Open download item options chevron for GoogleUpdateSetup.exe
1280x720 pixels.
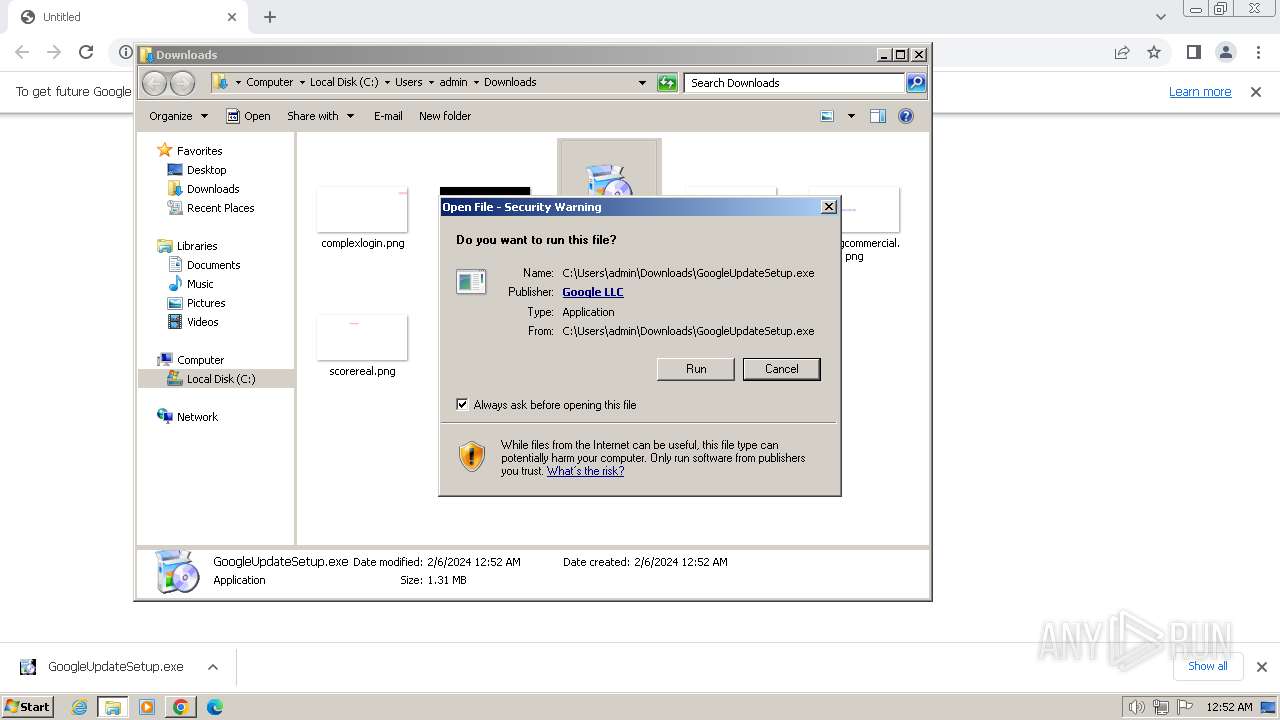[212, 667]
